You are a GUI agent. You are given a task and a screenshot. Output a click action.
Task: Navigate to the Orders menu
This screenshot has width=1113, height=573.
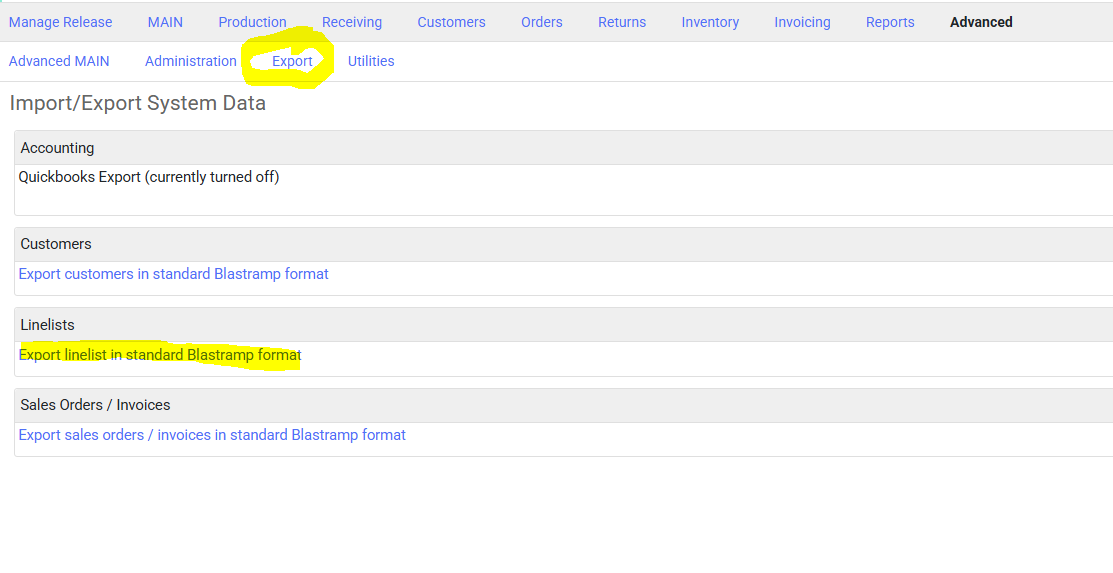point(542,22)
